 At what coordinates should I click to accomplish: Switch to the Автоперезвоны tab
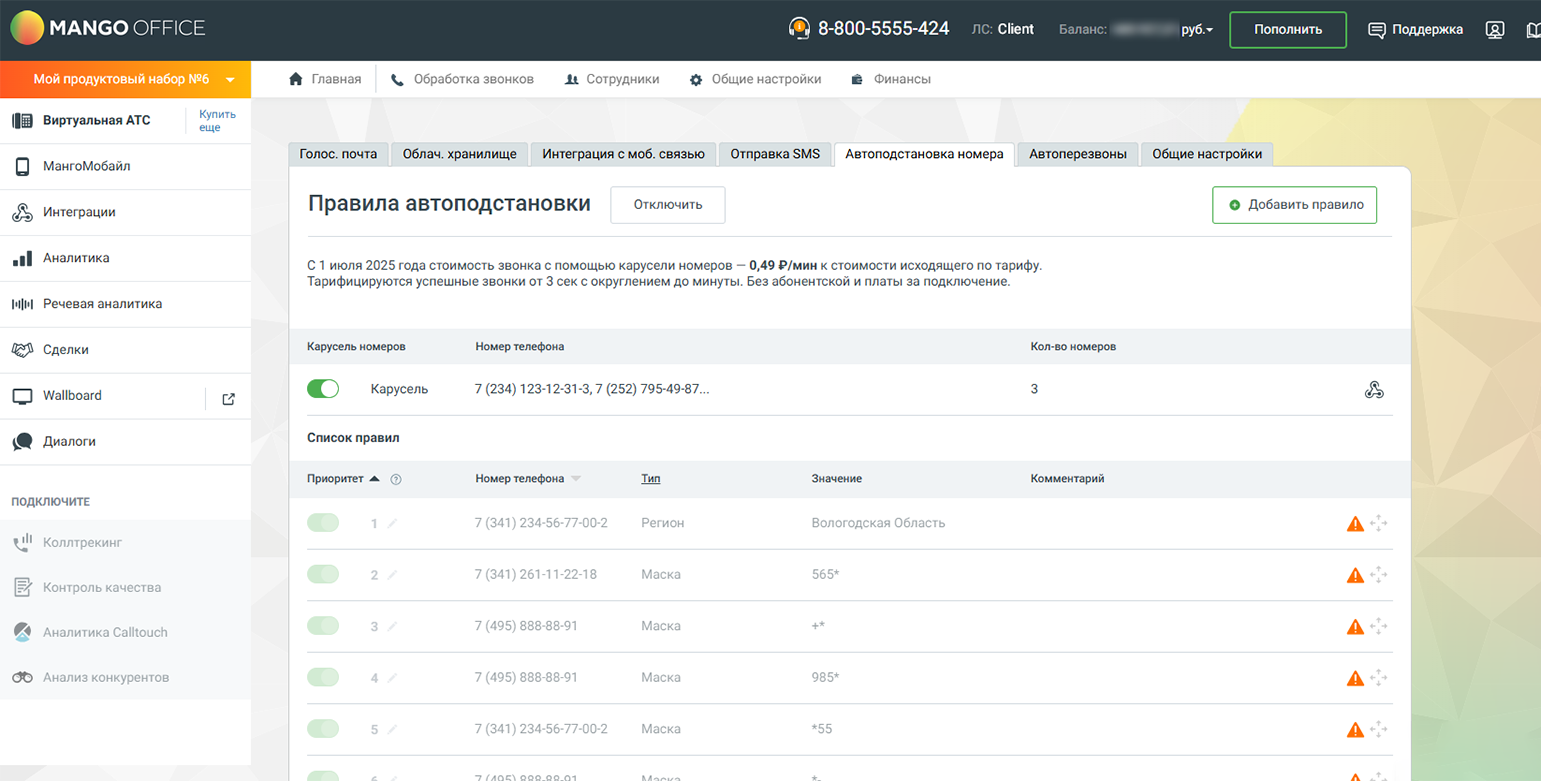click(x=1078, y=154)
